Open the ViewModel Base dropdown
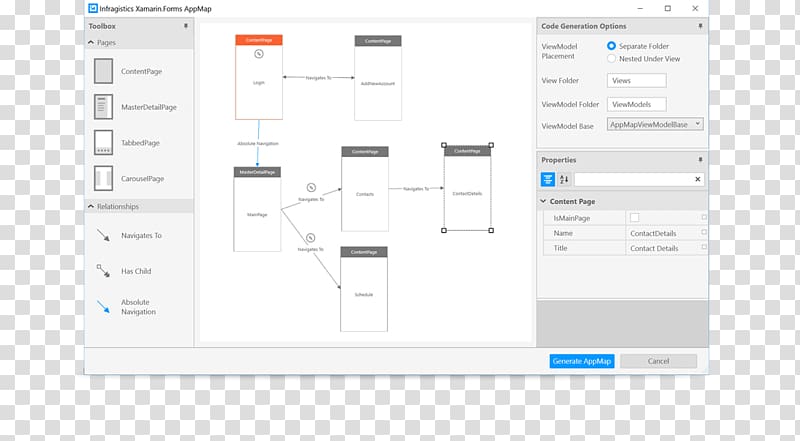The image size is (800, 441). coord(697,125)
